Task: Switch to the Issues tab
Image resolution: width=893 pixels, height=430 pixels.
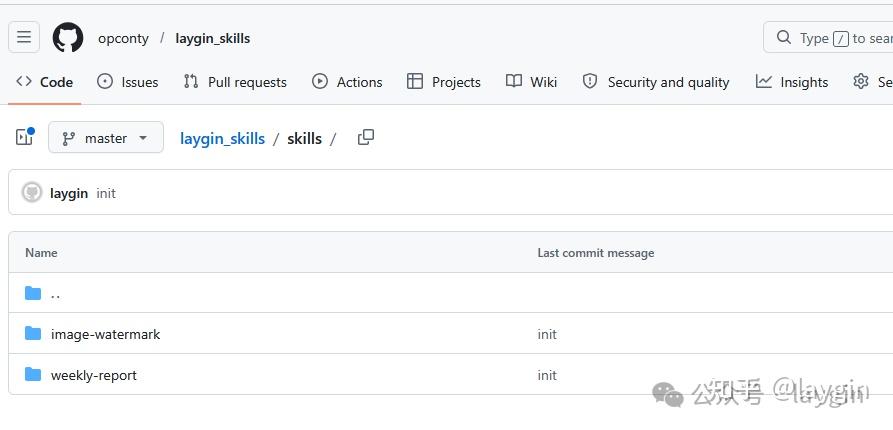Action: pos(128,82)
